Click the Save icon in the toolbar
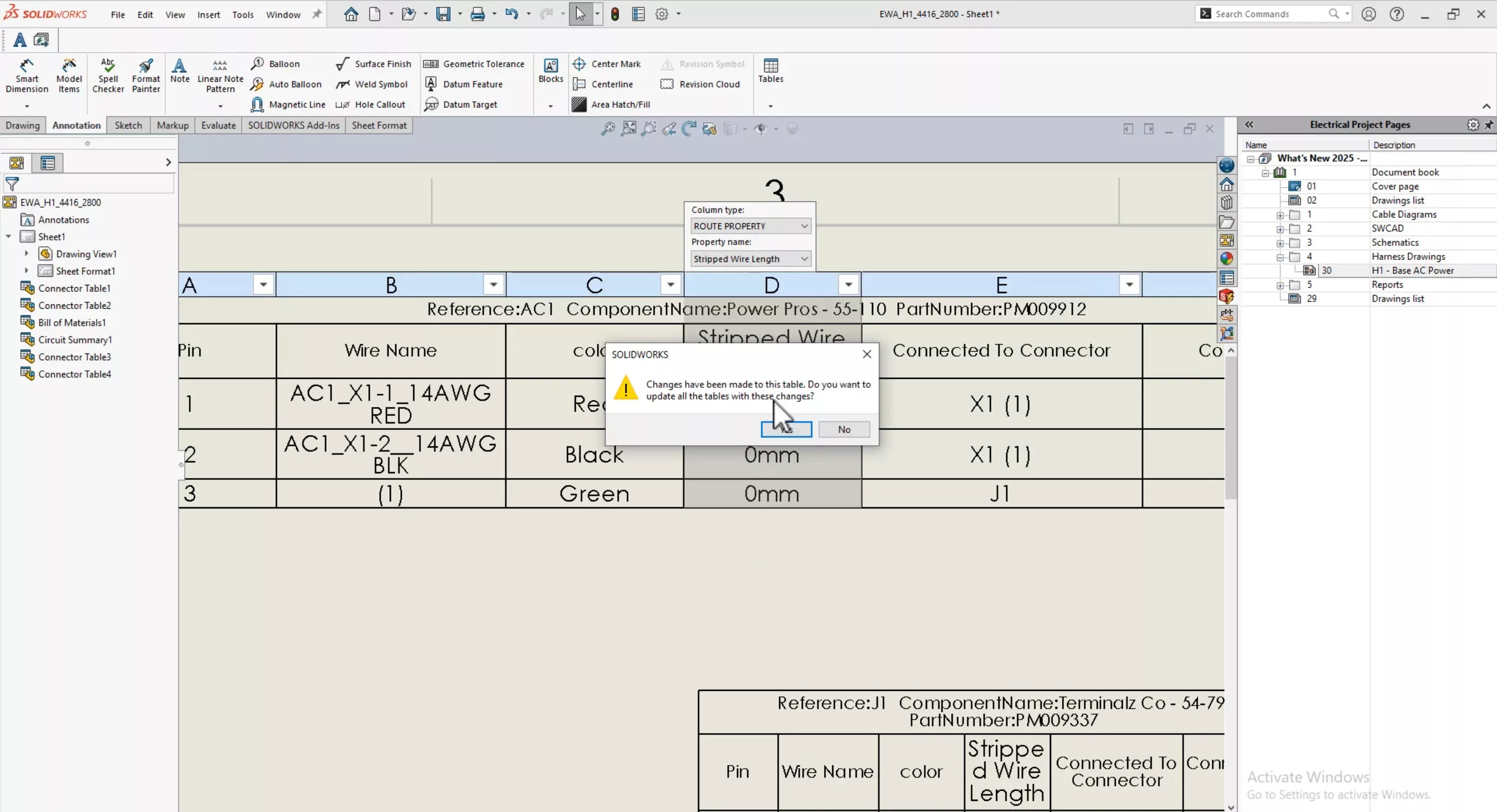This screenshot has height=812, width=1497. pos(444,14)
